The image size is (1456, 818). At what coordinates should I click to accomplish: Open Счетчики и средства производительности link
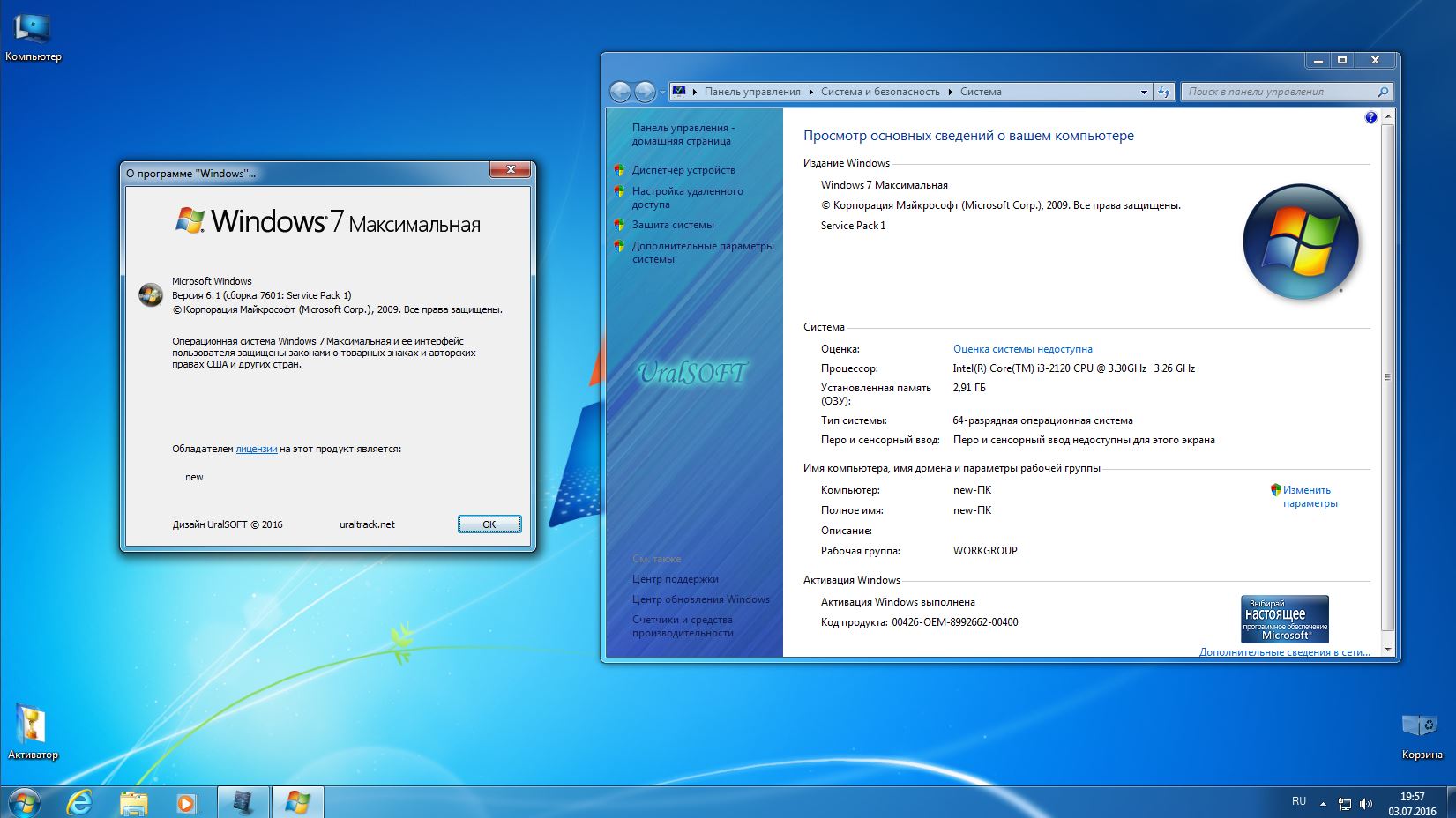tap(683, 626)
